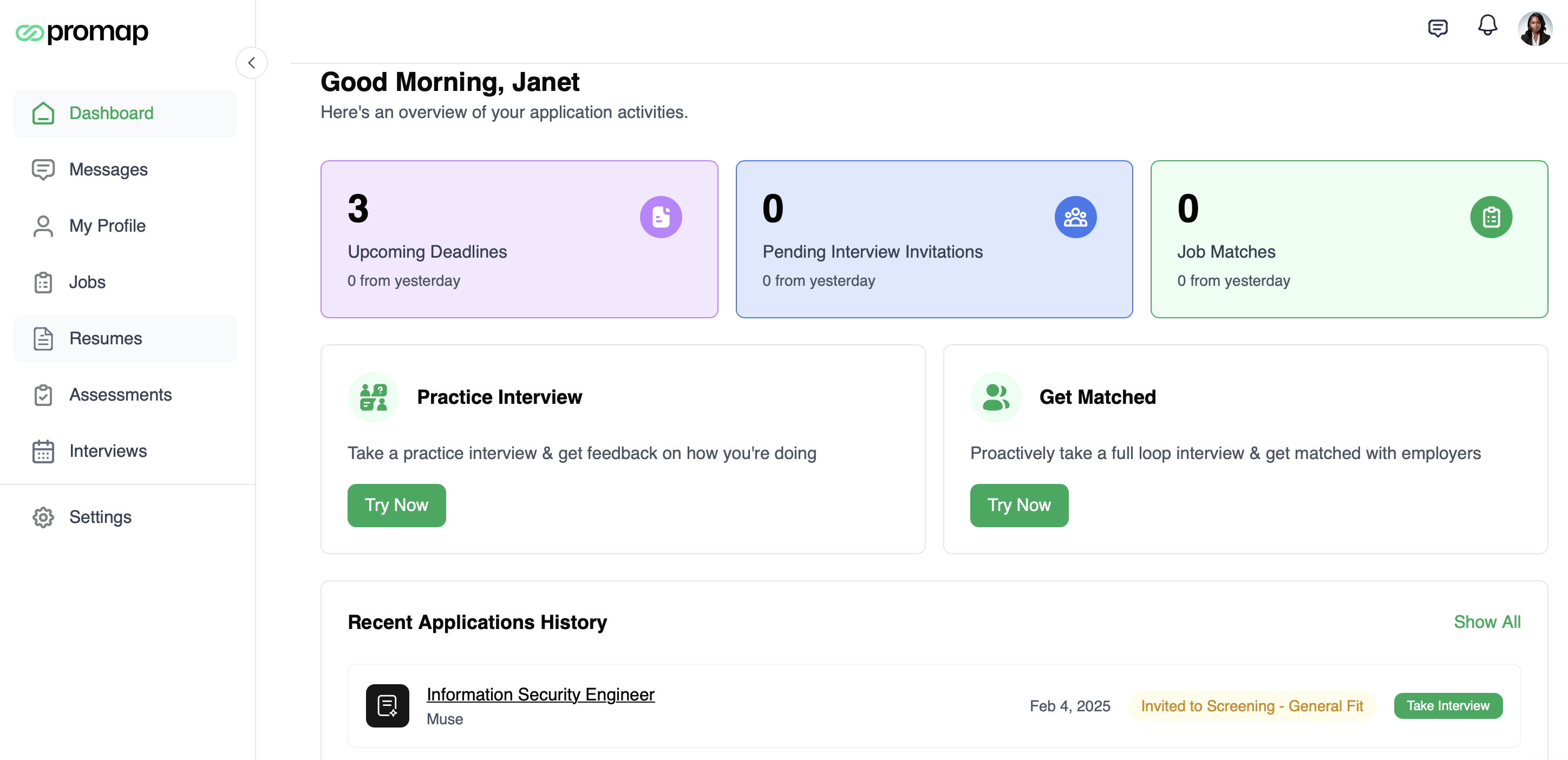Click the Settings gear icon
The width and height of the screenshot is (1568, 760).
pyautogui.click(x=43, y=517)
